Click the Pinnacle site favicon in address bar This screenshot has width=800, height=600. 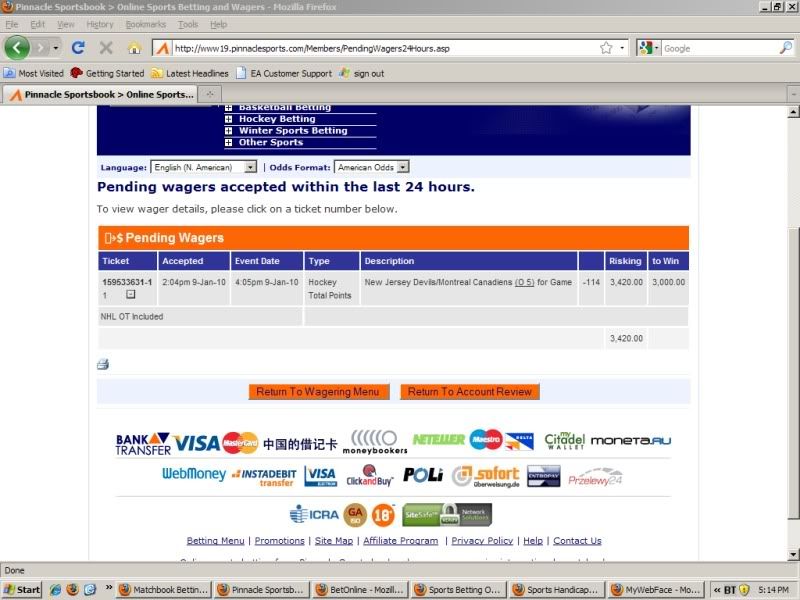click(163, 48)
